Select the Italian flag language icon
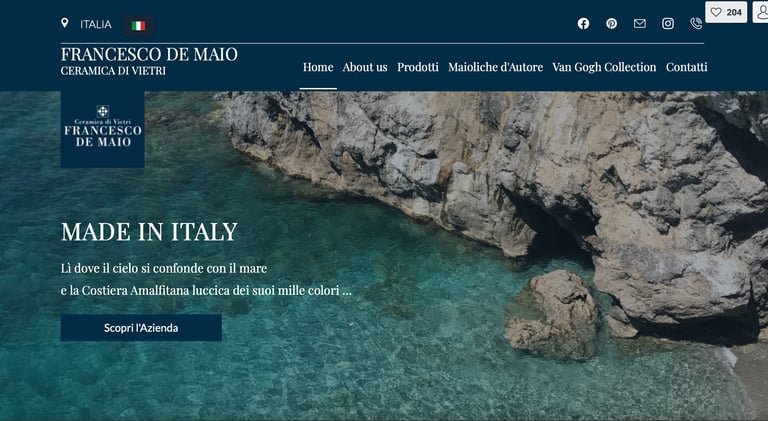 click(x=138, y=25)
